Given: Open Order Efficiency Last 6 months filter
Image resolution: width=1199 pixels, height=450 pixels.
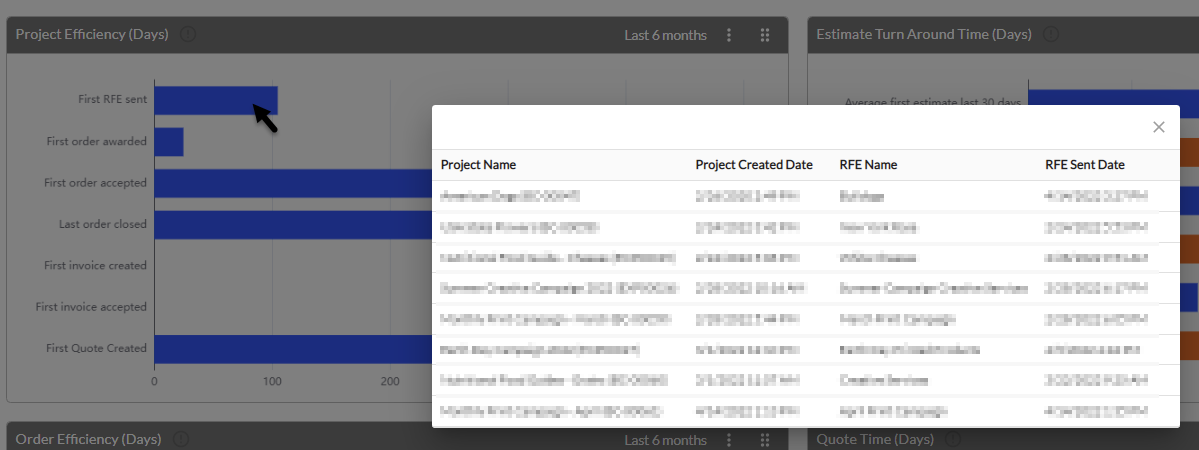Looking at the screenshot, I should click(x=665, y=440).
